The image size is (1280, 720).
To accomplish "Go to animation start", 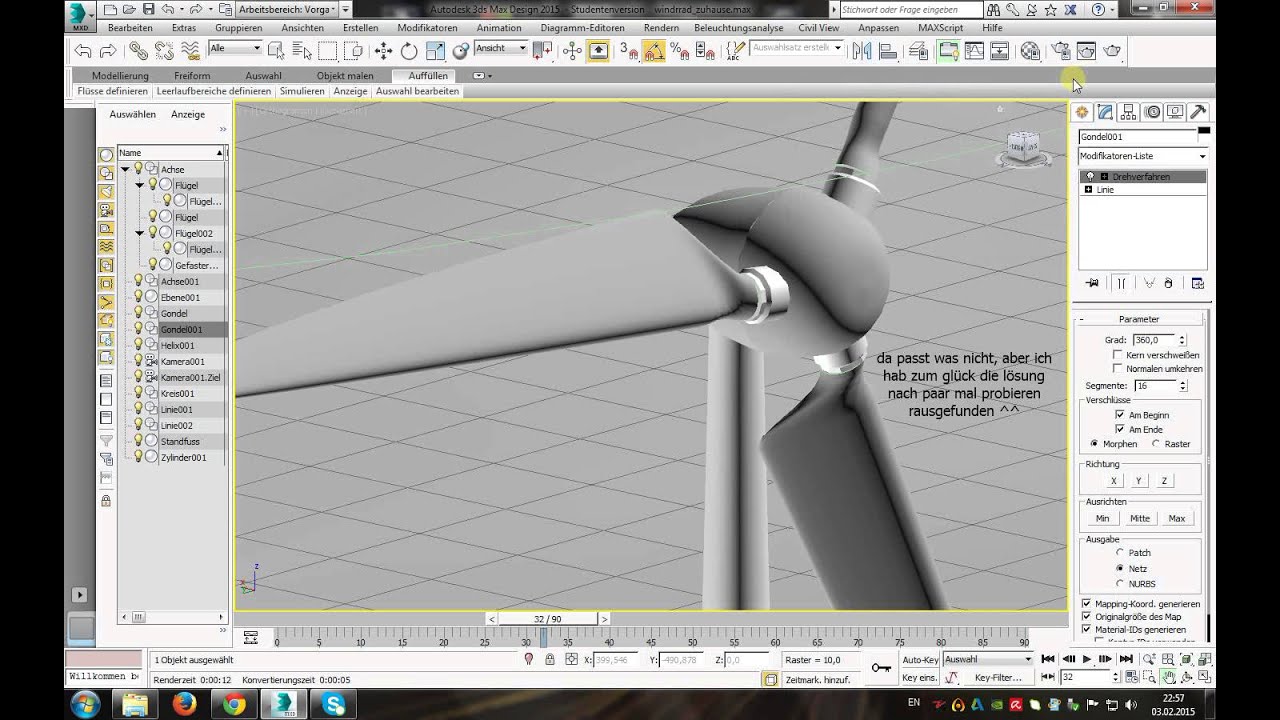I will (x=1048, y=659).
